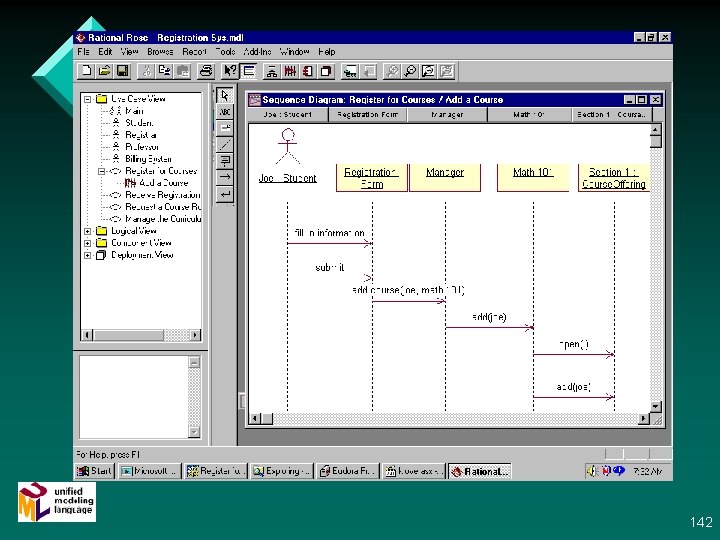Click the Copy icon in toolbar

(164, 71)
